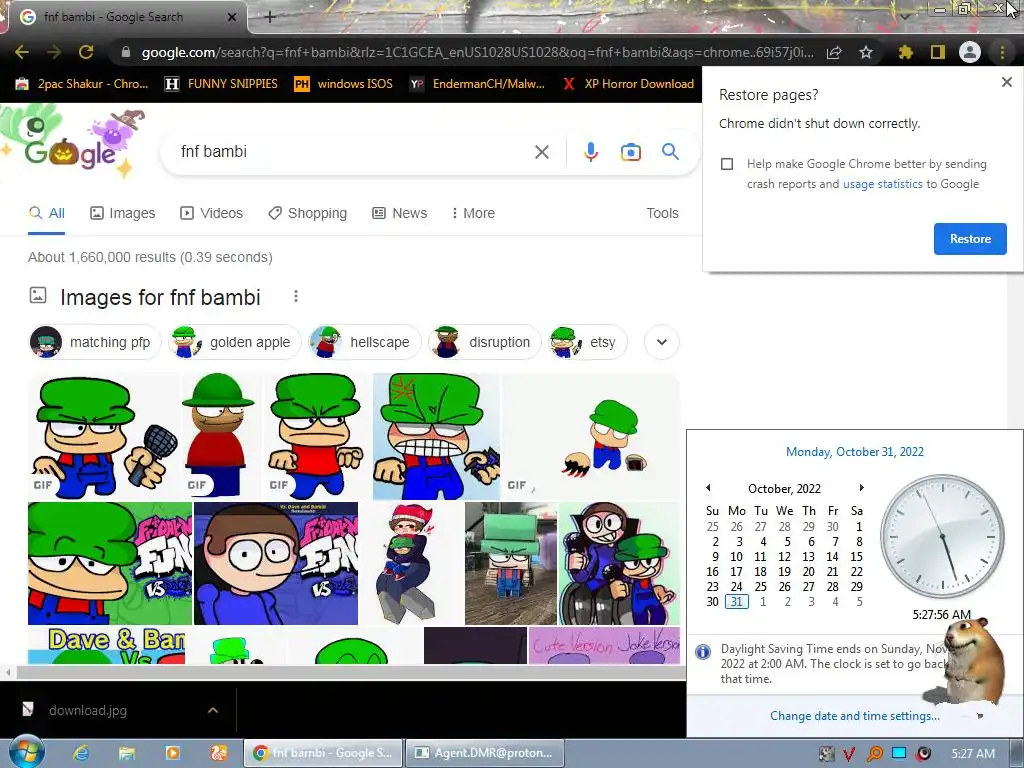This screenshot has height=768, width=1024.
Task: Filter images by hellscape chip
Action: 364,342
